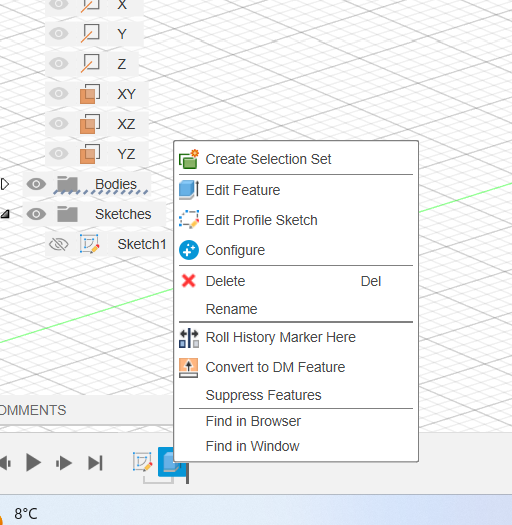This screenshot has height=525, width=512.
Task: Click the Edit Feature extrude icon
Action: point(189,190)
